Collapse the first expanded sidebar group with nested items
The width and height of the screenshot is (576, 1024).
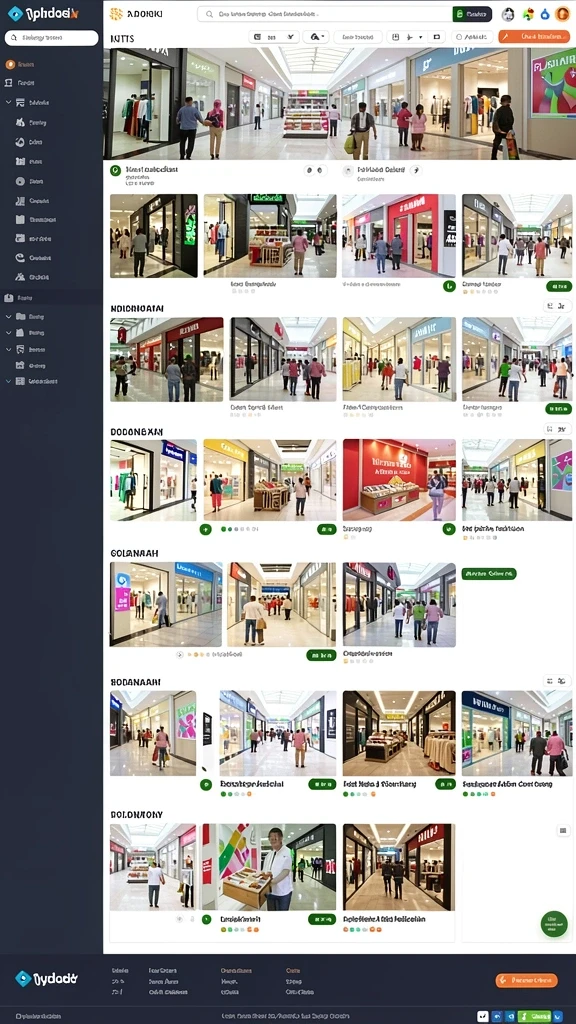[8, 103]
